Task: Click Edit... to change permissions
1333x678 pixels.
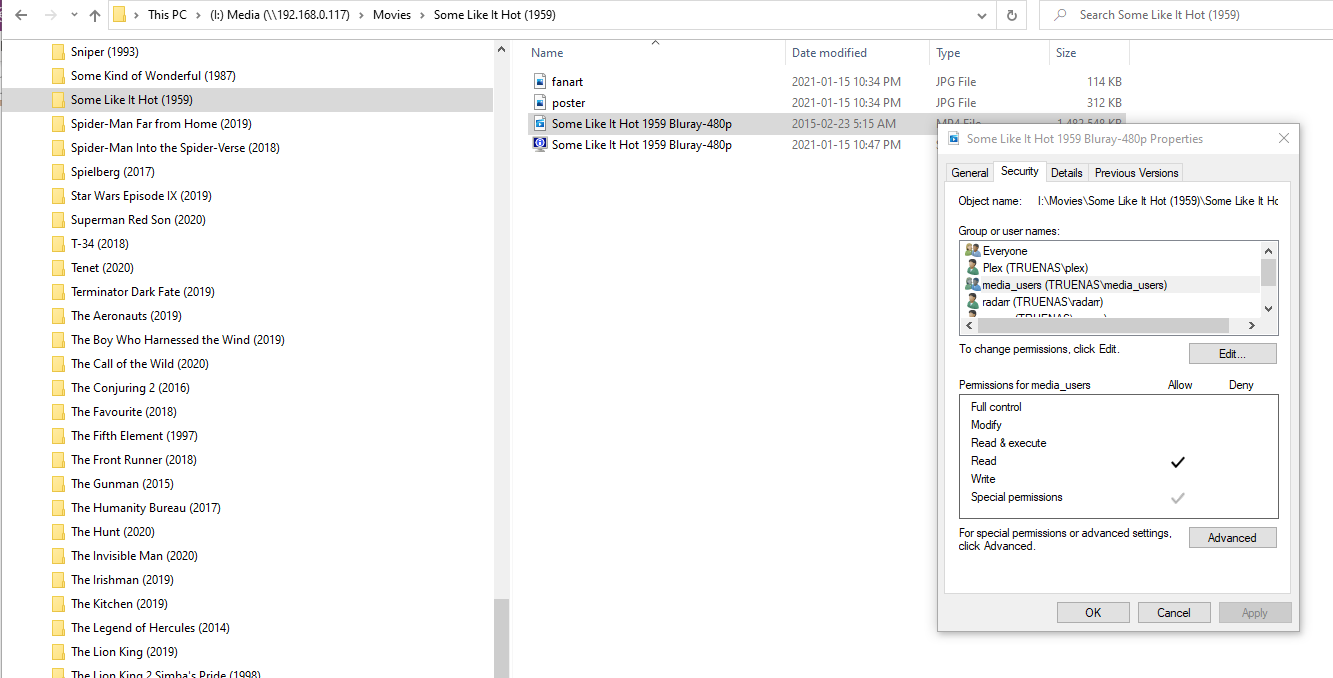Action: click(1232, 353)
